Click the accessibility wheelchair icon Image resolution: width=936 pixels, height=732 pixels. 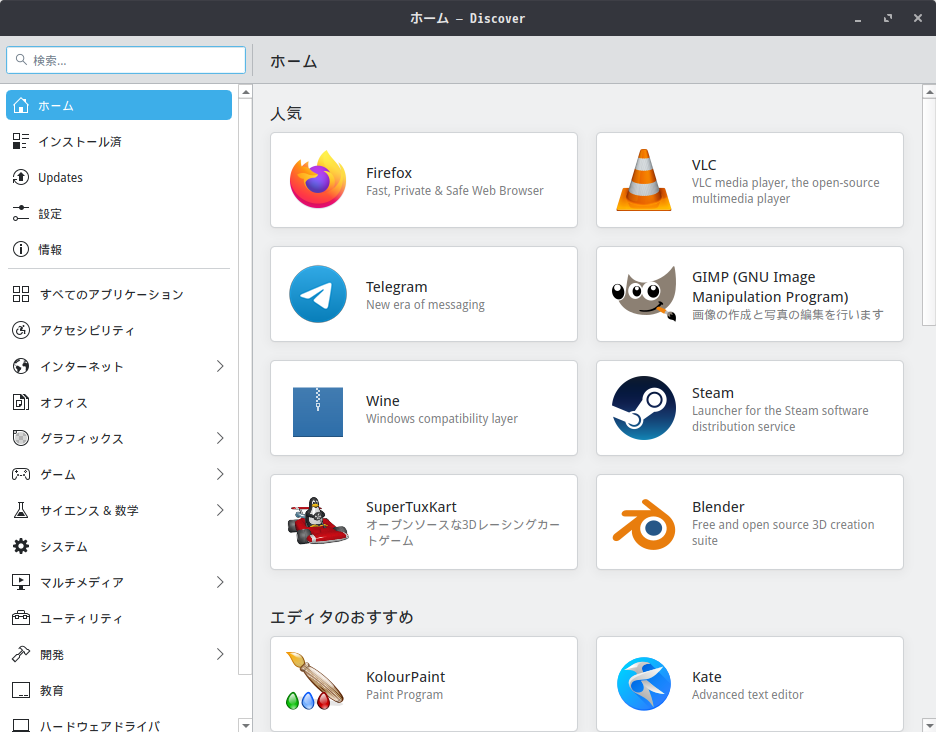click(x=21, y=330)
